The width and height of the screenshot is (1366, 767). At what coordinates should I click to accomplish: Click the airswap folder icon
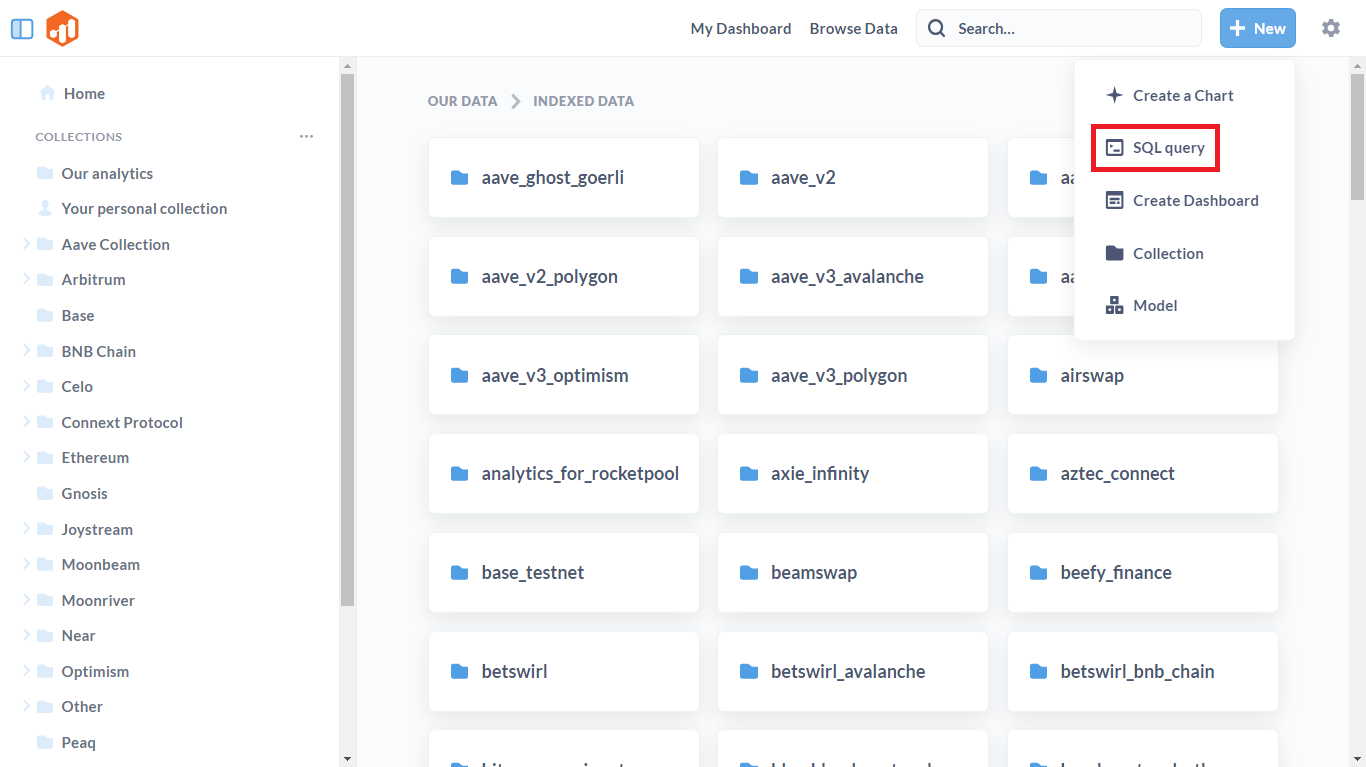pyautogui.click(x=1039, y=376)
